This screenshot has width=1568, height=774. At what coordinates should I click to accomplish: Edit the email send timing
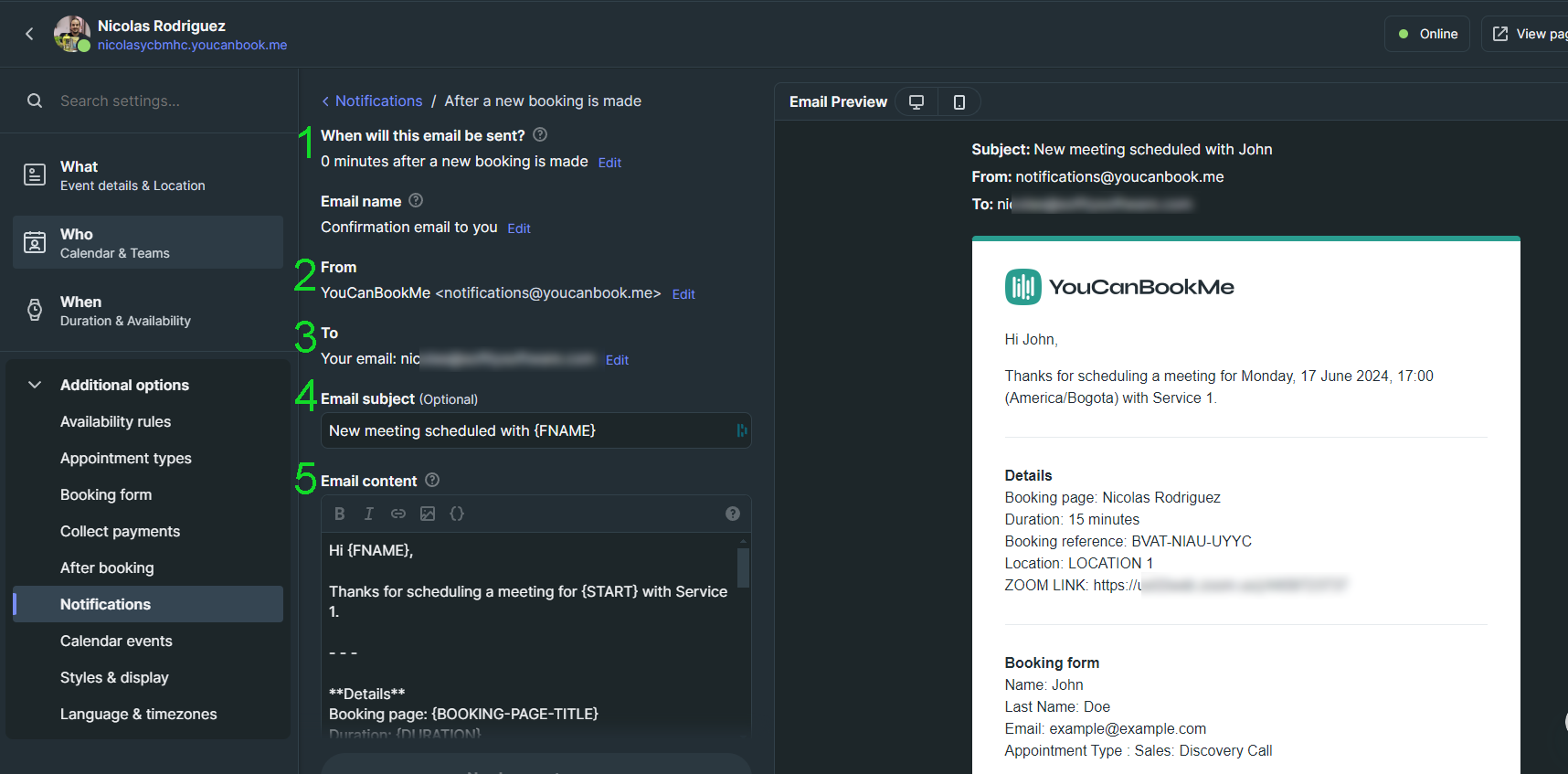pos(609,163)
